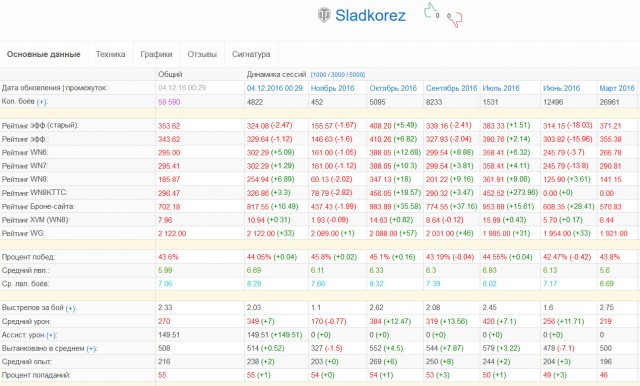Click the Процент побед row label
This screenshot has height=386, width=640.
click(29, 257)
